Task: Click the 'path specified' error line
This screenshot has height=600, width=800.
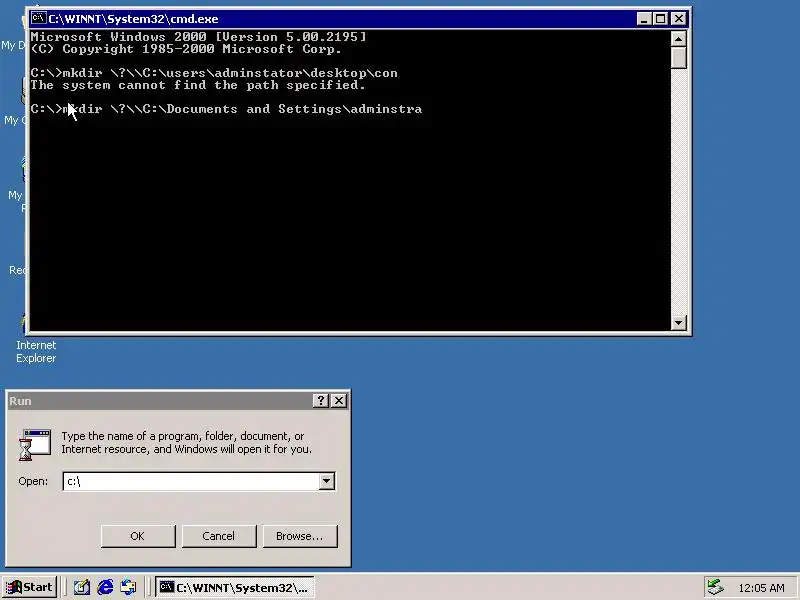Action: point(198,85)
